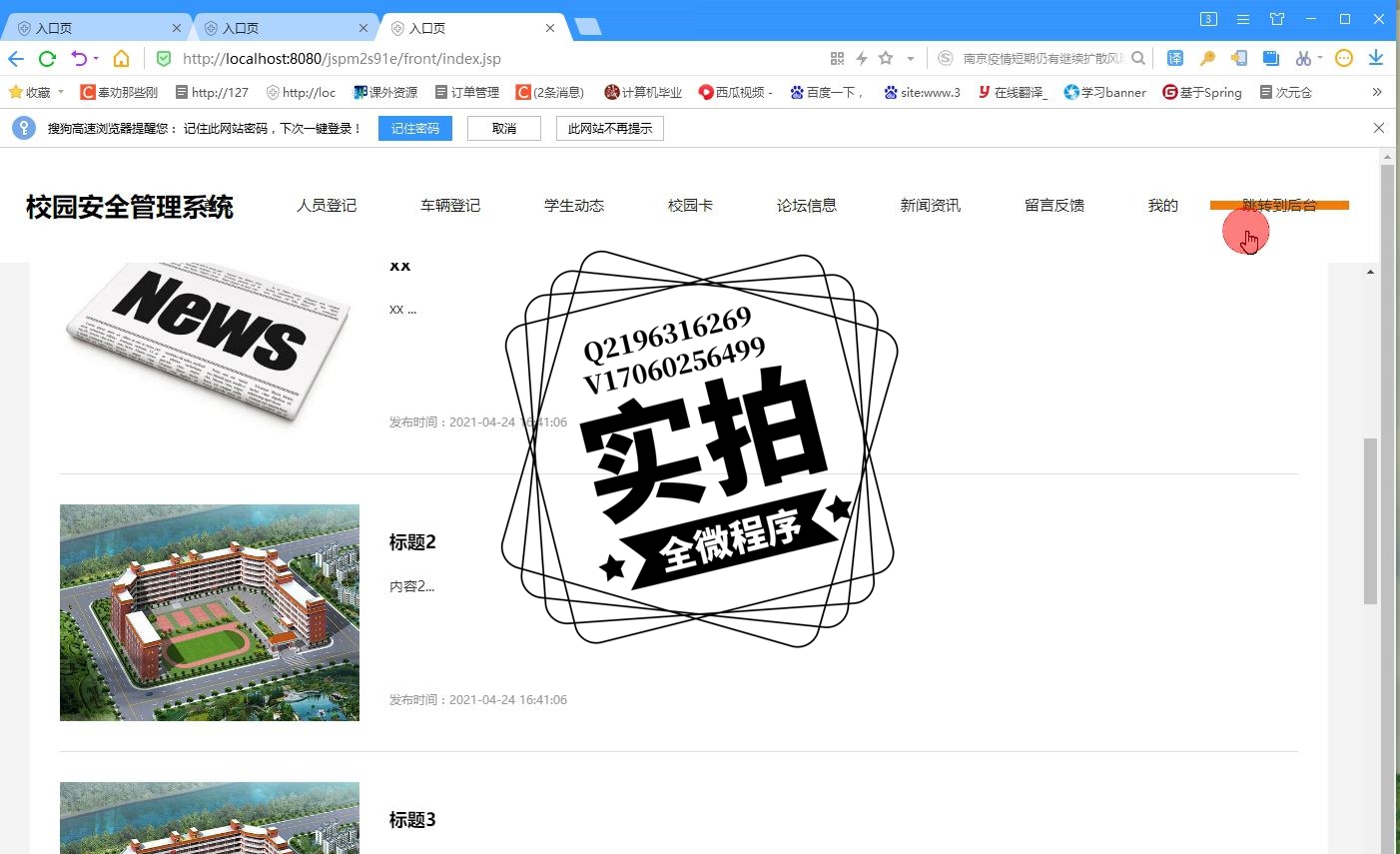Screen dimensions: 1400x854
Task: Switch to the middle 入口页 tab
Action: coord(284,28)
